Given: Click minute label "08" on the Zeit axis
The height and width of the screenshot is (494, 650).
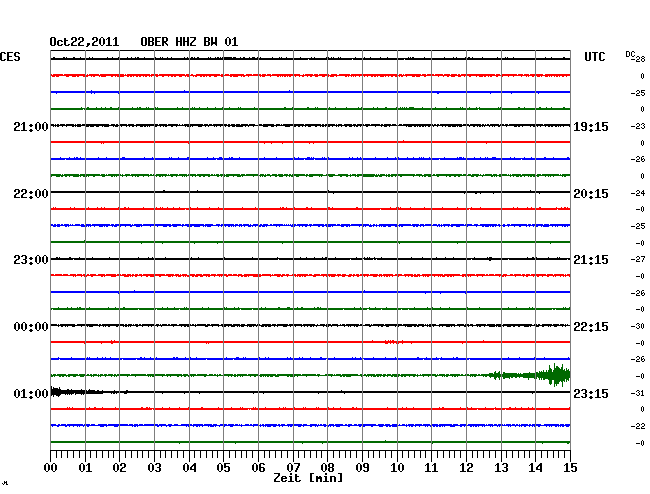Looking at the screenshot, I should pos(327,468).
